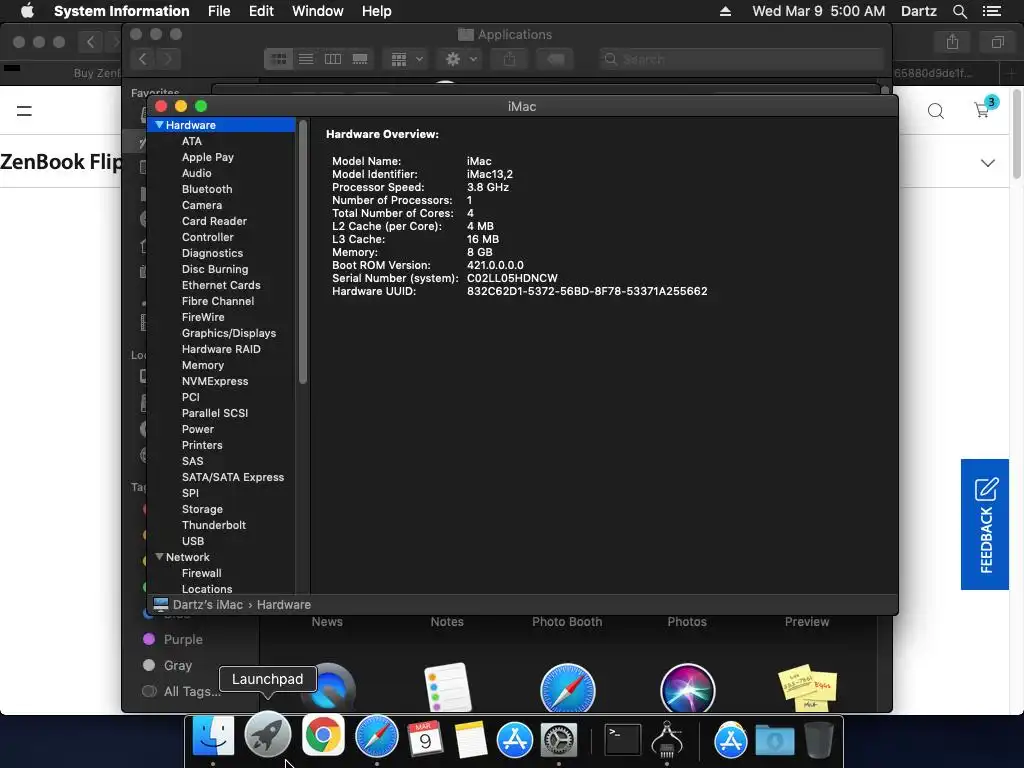Click the System Information sidebar scrollbar
Image resolution: width=1024 pixels, height=768 pixels.
[x=302, y=252]
